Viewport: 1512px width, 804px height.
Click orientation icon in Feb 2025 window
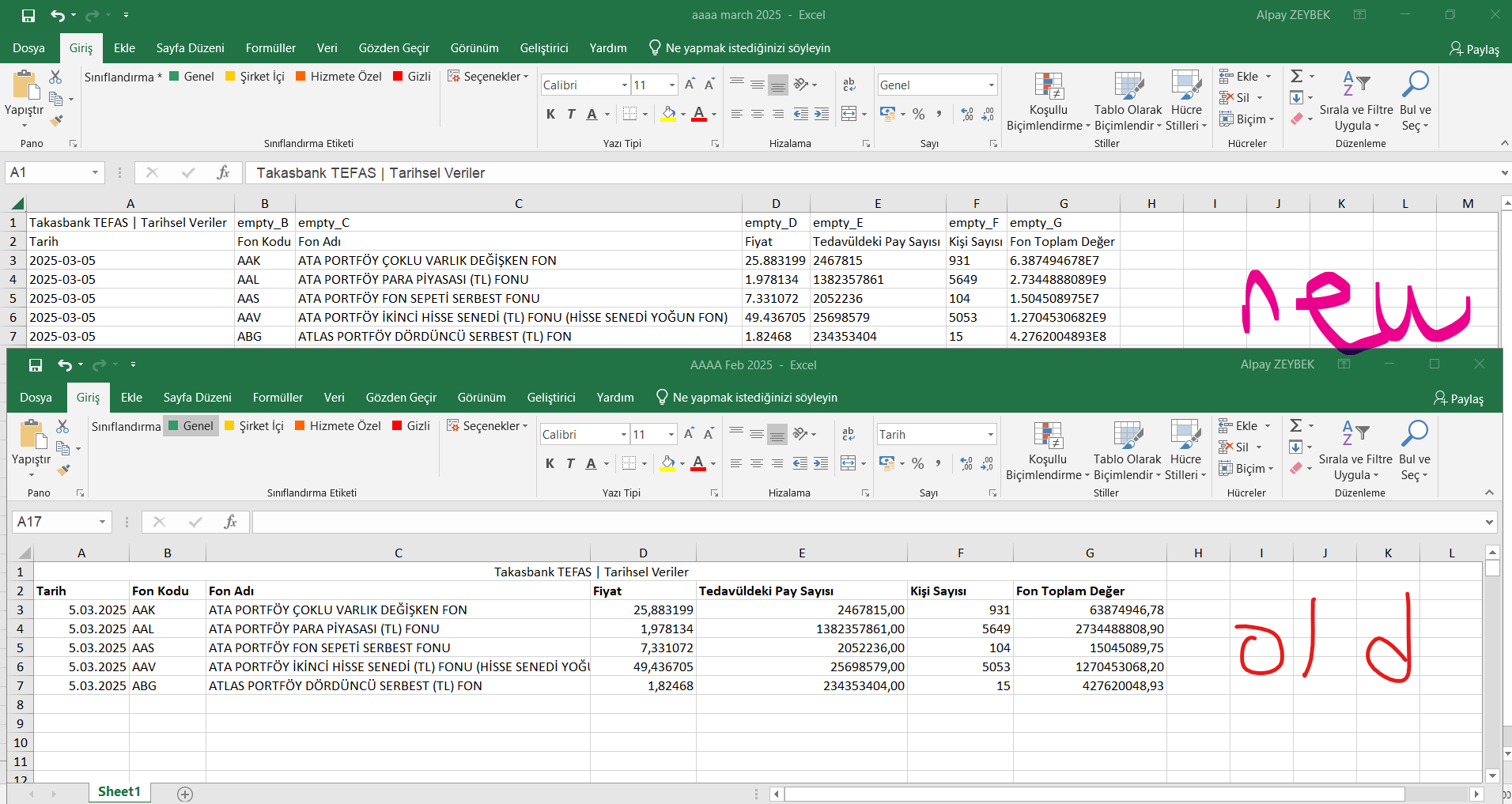click(x=801, y=434)
